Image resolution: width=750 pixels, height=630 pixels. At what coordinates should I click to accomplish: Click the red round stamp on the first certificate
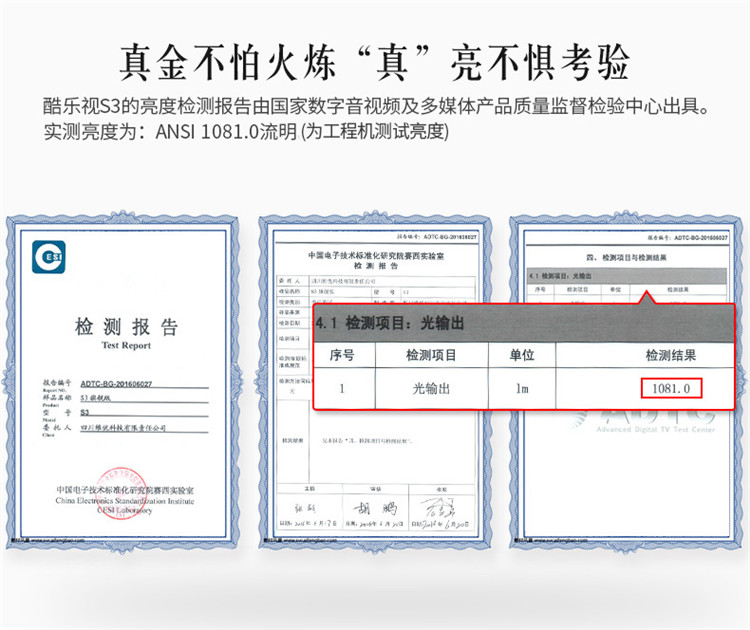(121, 493)
